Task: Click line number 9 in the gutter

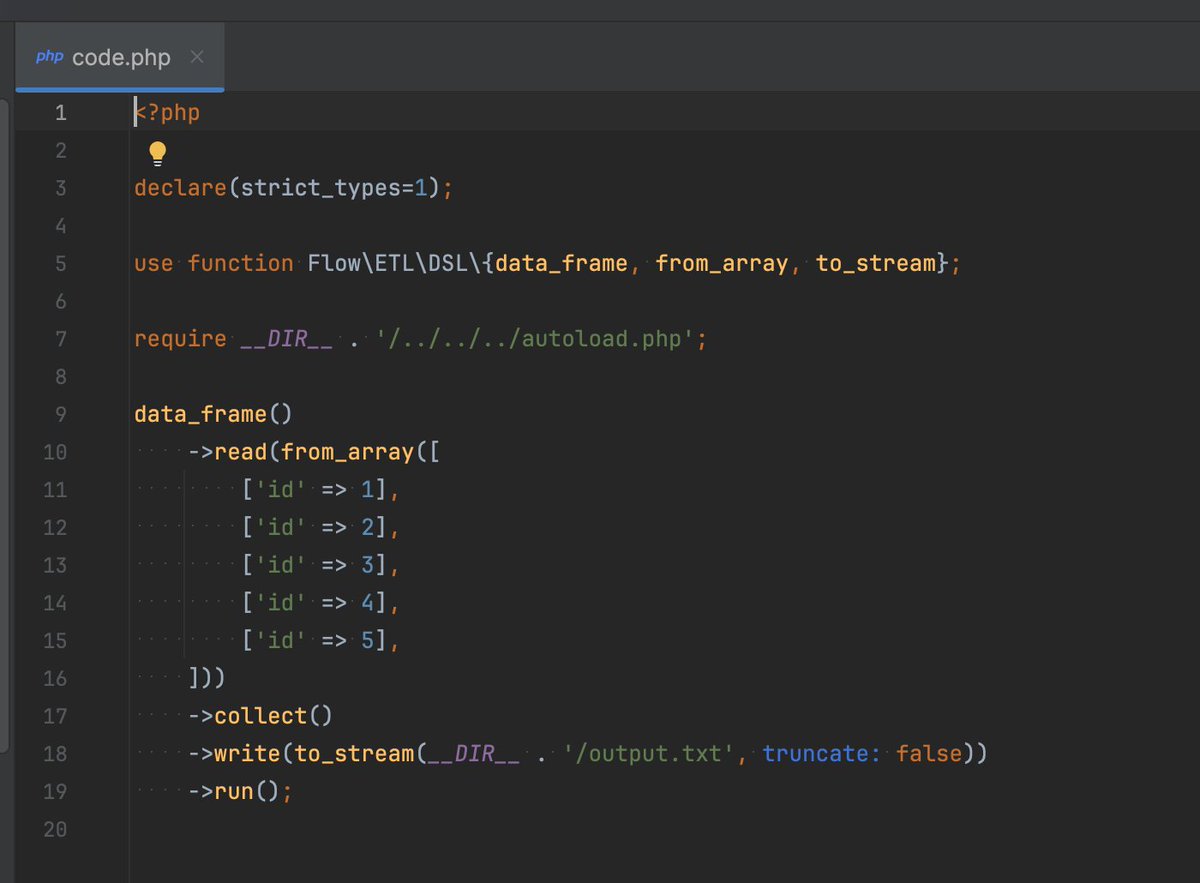Action: pos(61,414)
